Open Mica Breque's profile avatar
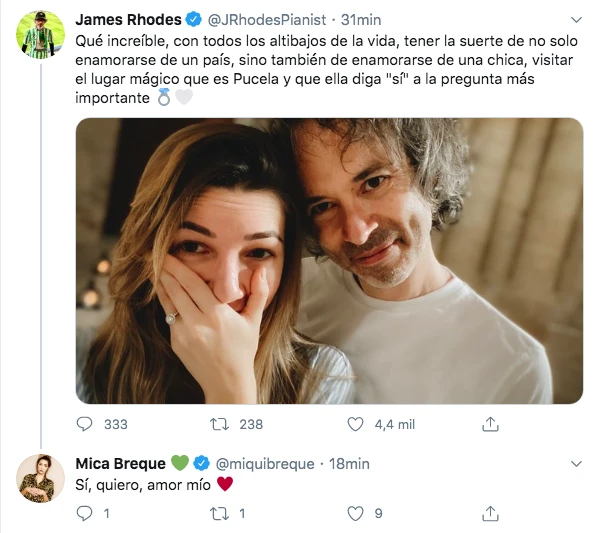Screen dimensions: 599x533 pyautogui.click(x=40, y=478)
